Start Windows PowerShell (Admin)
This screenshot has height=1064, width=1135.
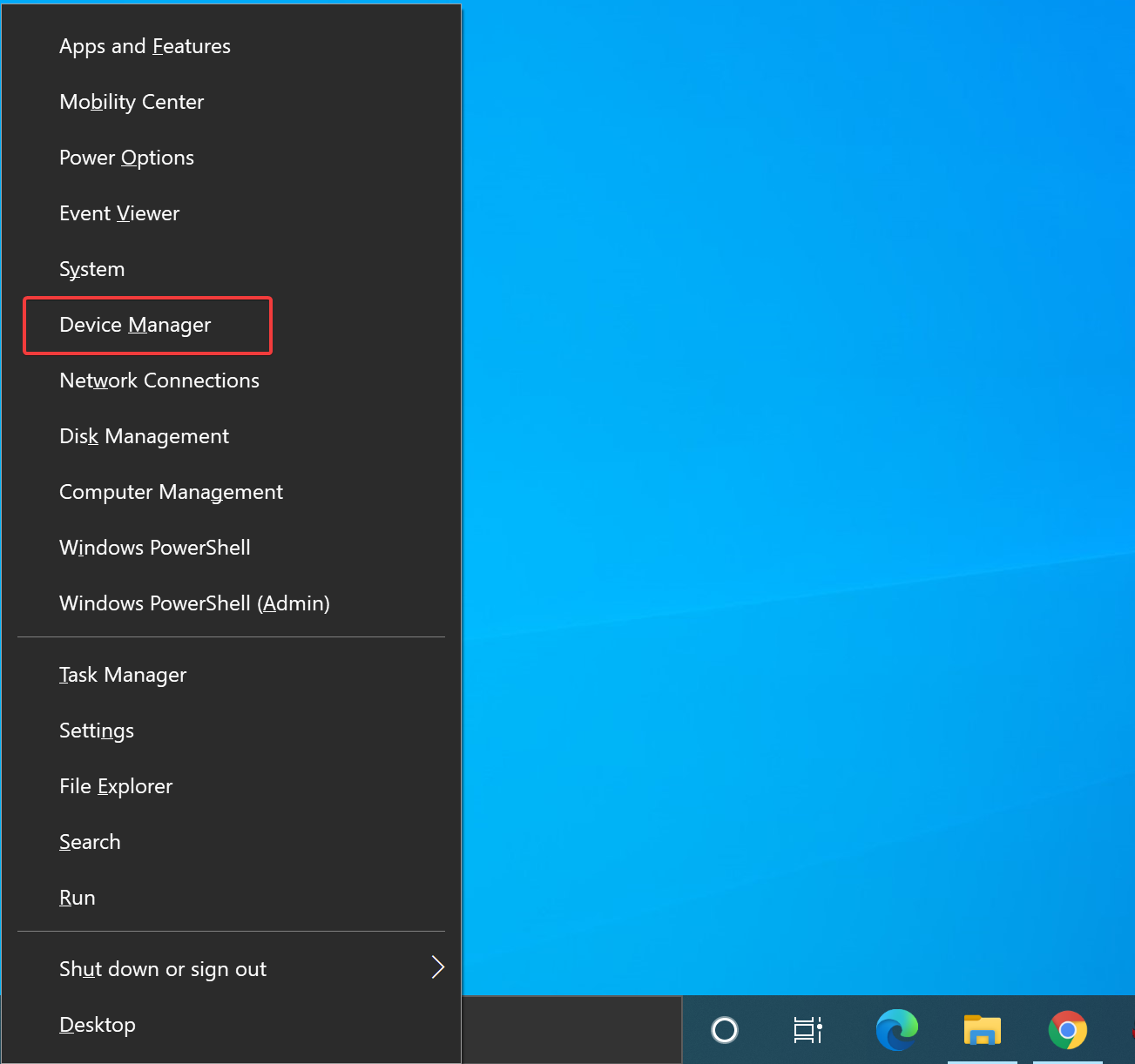[x=231, y=603]
